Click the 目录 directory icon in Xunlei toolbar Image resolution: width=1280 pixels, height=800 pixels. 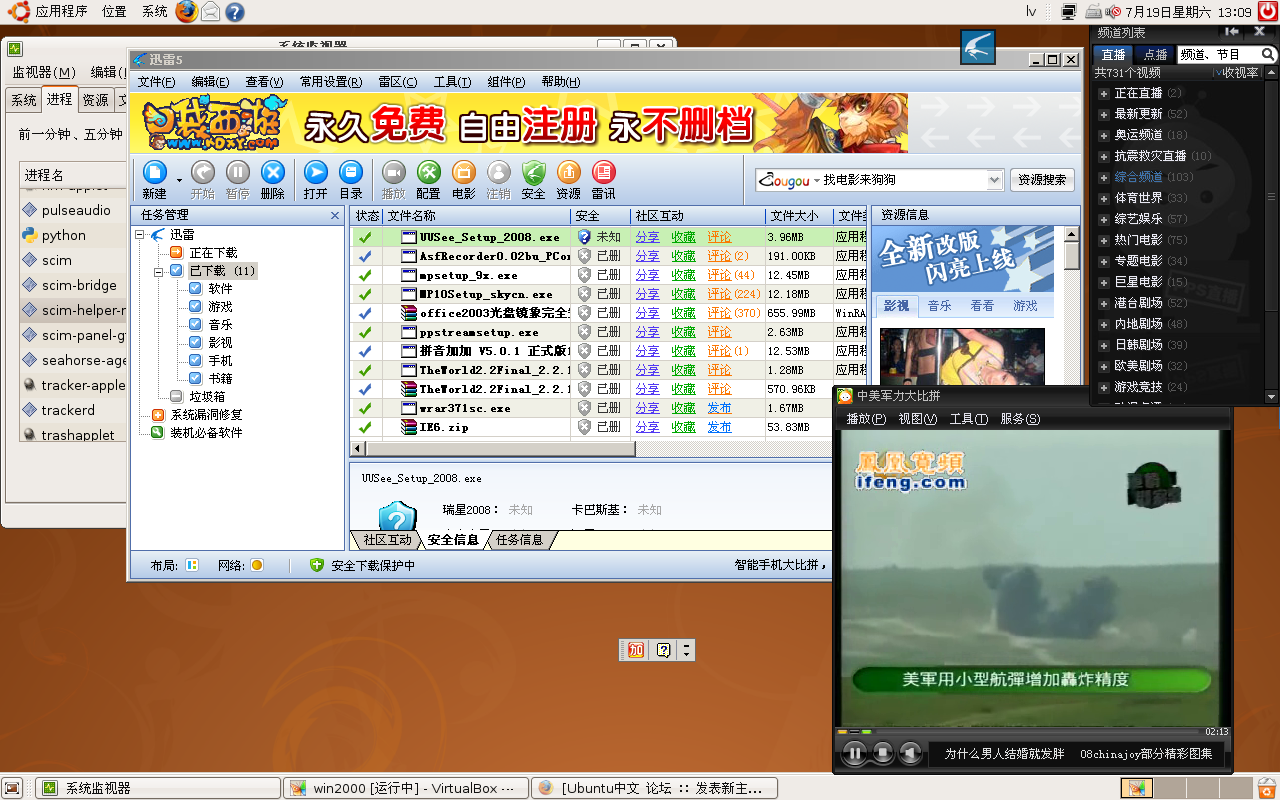(x=351, y=172)
